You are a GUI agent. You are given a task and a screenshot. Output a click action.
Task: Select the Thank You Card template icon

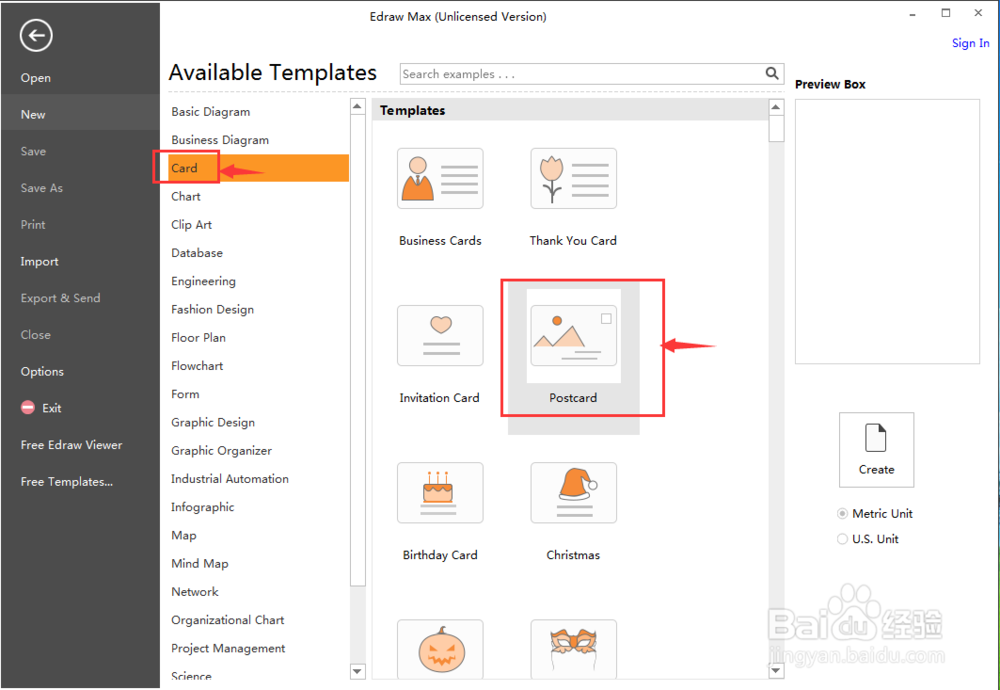coord(573,179)
